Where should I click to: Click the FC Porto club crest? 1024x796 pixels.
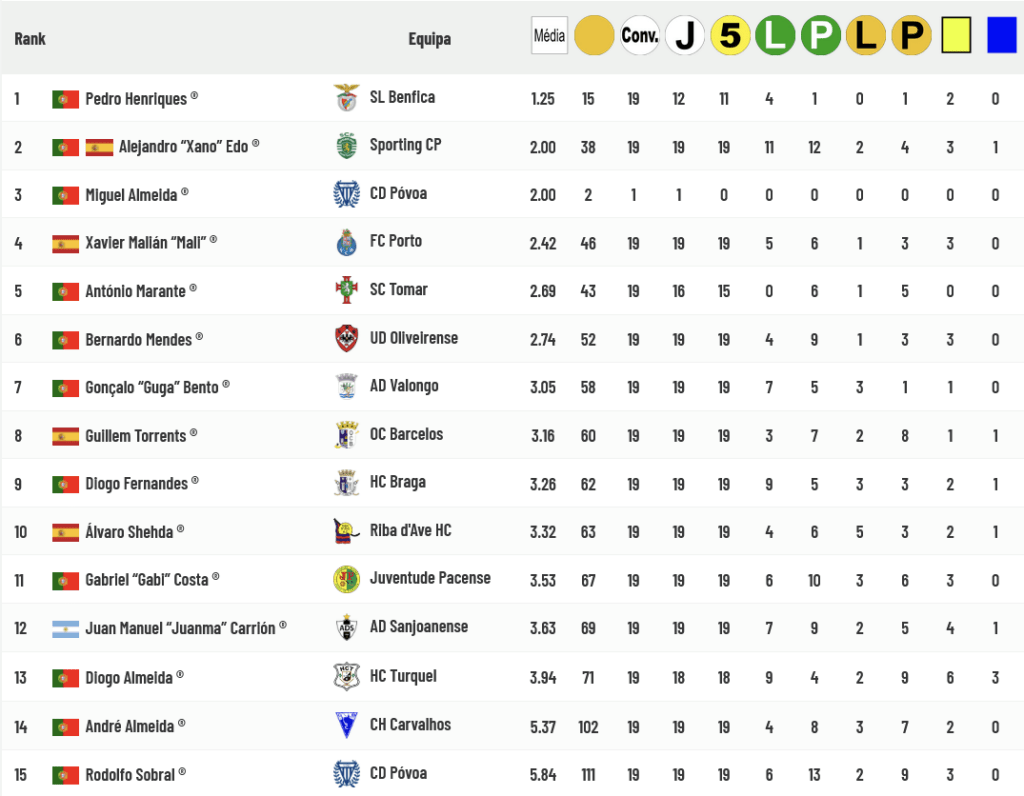click(x=346, y=242)
